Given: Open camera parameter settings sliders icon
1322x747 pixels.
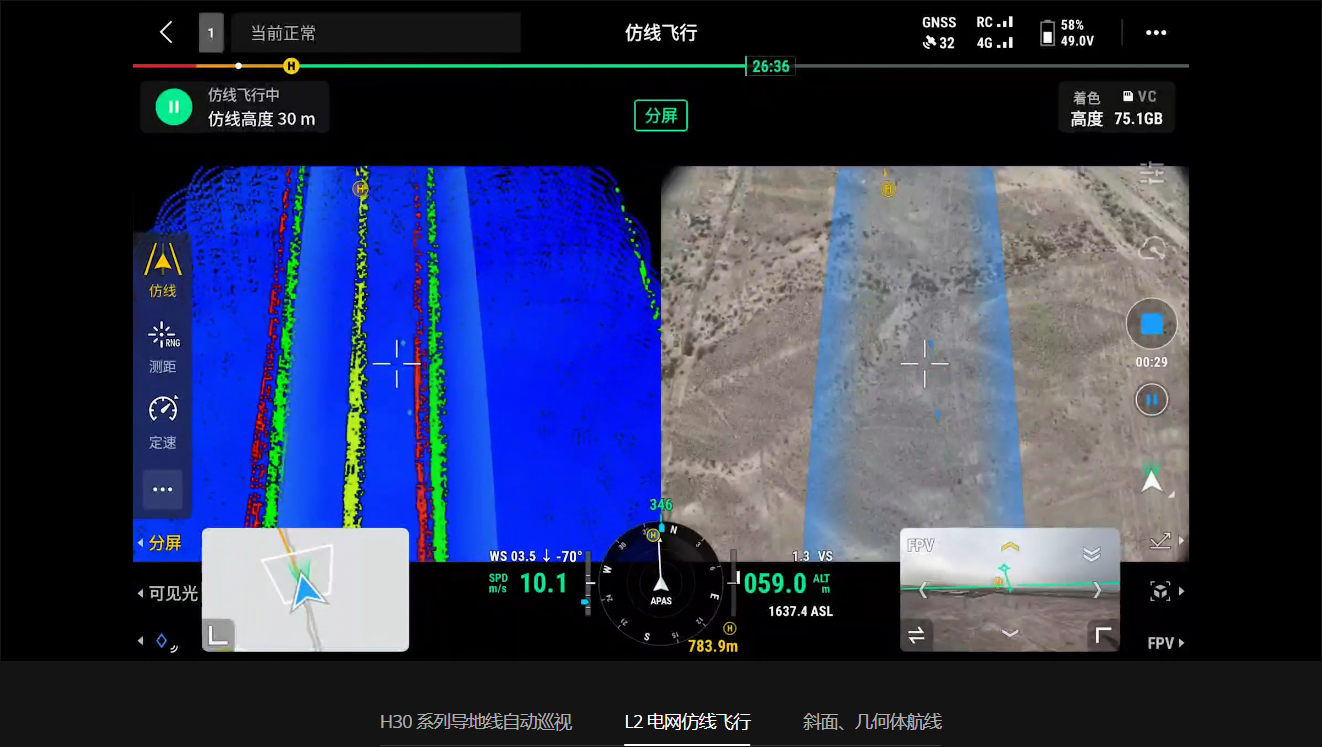Looking at the screenshot, I should point(1152,173).
